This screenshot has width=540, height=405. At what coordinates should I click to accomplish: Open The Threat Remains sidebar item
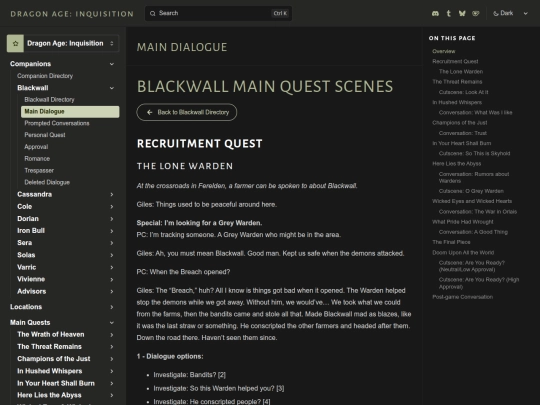pyautogui.click(x=50, y=347)
